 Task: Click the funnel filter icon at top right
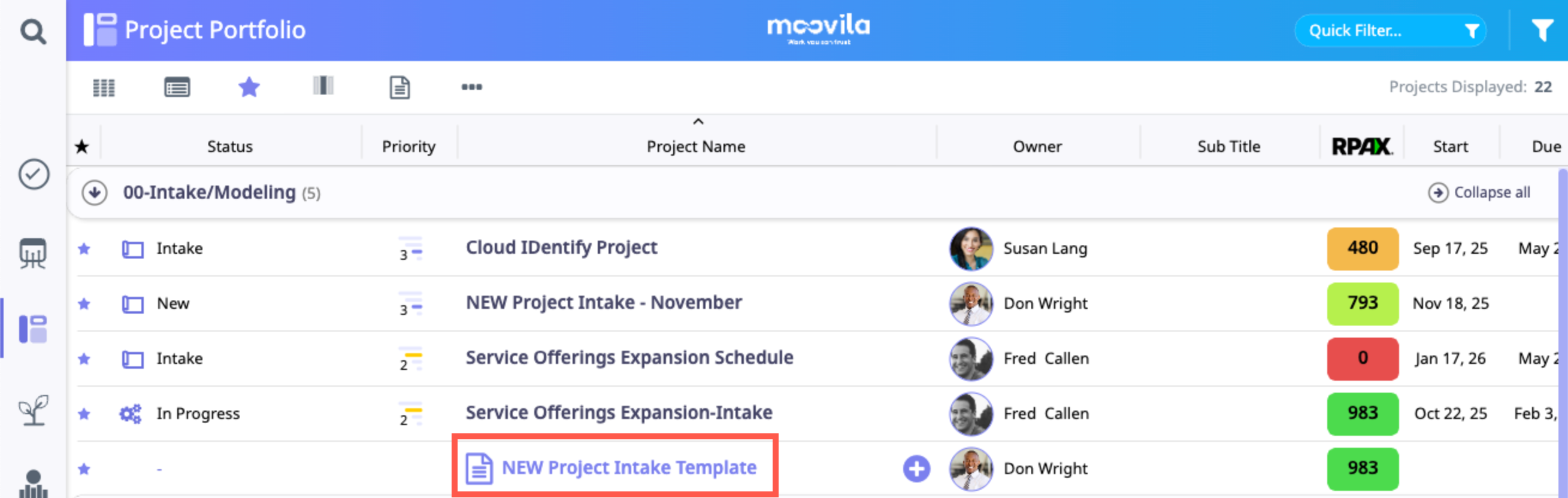(1541, 31)
